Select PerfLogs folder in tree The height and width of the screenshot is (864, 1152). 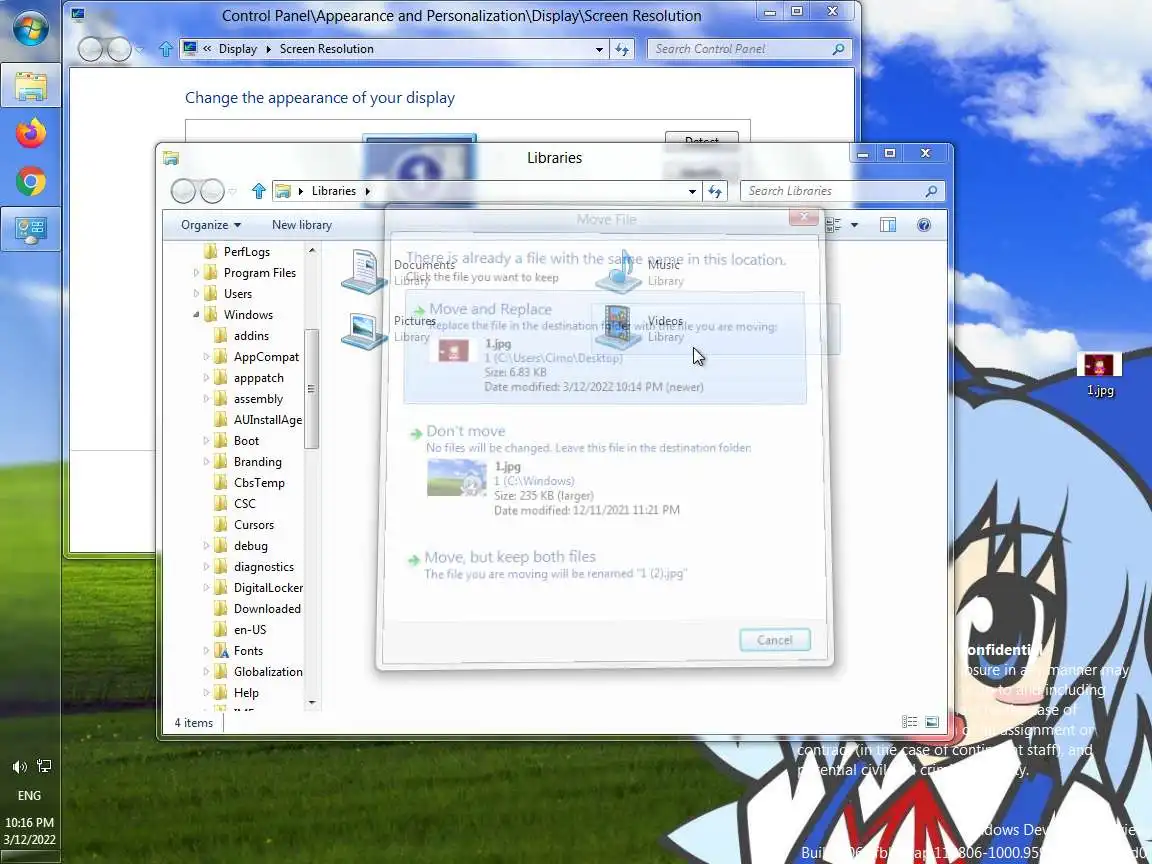pos(246,251)
